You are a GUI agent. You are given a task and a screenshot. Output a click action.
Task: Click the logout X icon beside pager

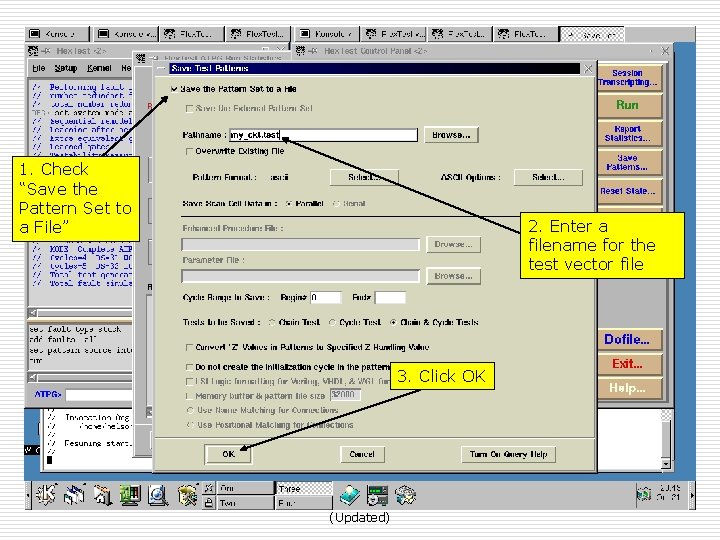(208, 488)
